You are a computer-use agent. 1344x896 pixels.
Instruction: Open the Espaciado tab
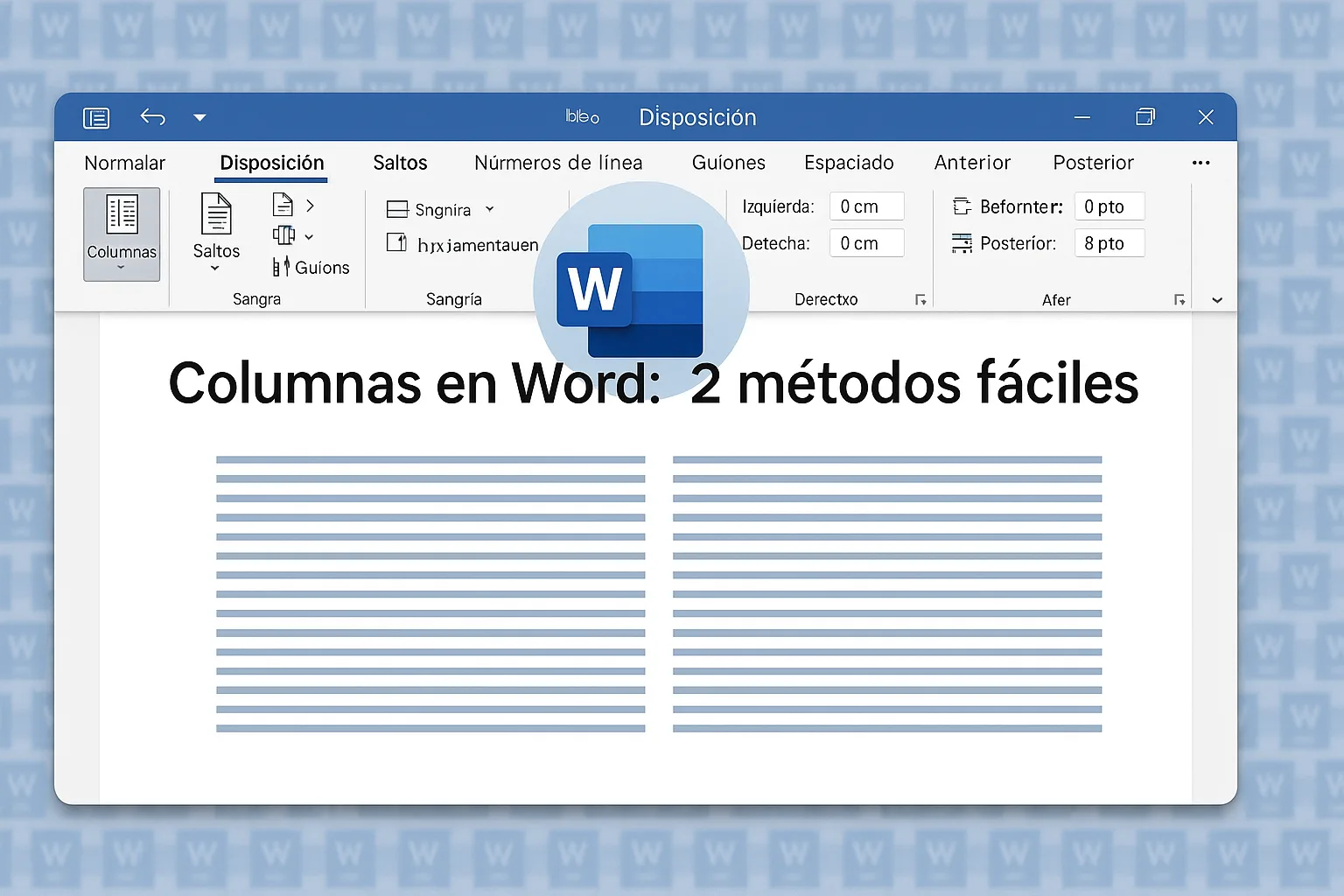pos(849,163)
